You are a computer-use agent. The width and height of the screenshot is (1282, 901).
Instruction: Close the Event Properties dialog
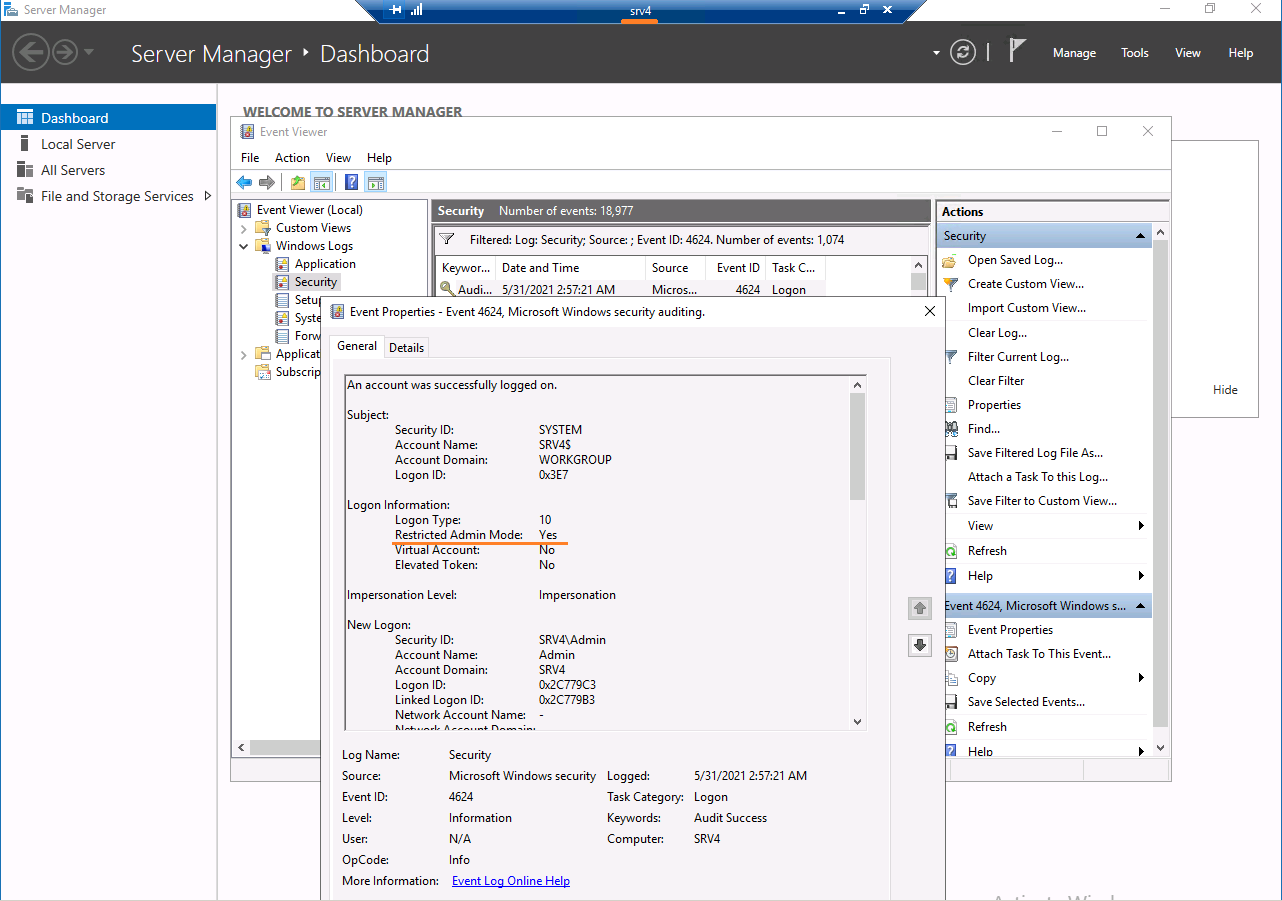point(930,311)
